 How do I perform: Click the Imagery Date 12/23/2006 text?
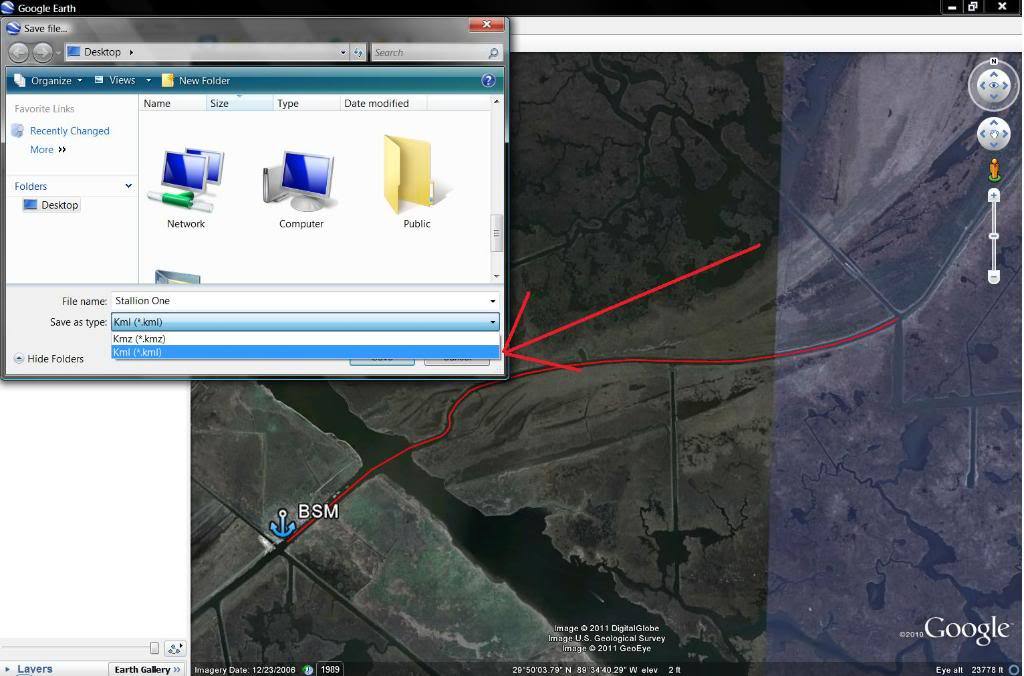(245, 670)
